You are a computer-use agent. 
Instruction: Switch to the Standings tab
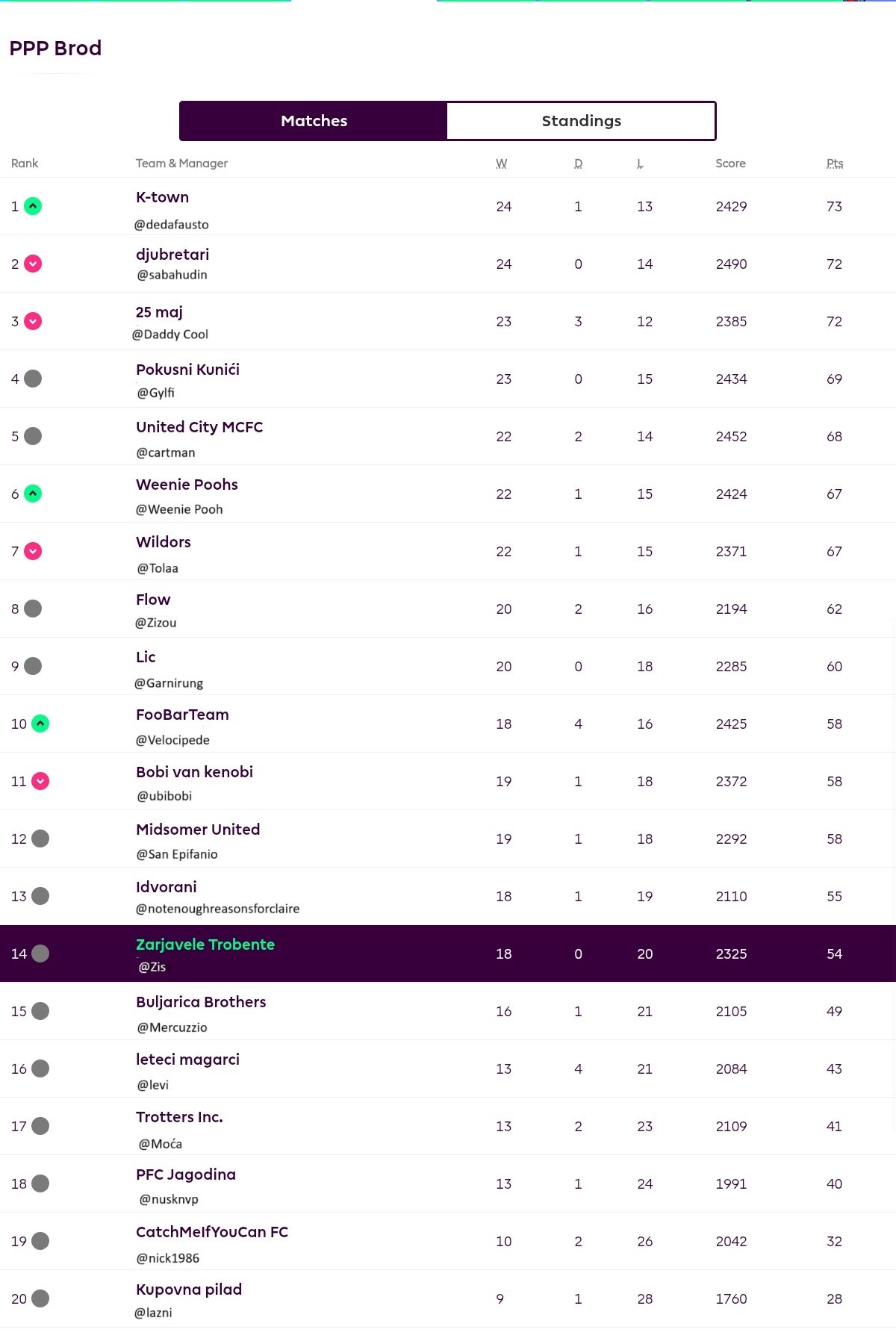pos(581,121)
